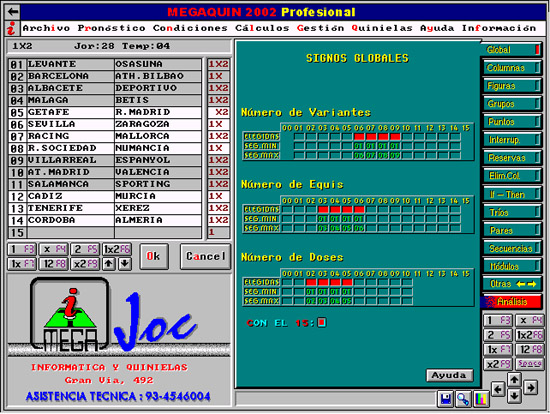This screenshot has width=550, height=414.
Task: Toggle Variantes ELEGIDAS cell for 10
Action: point(407,136)
